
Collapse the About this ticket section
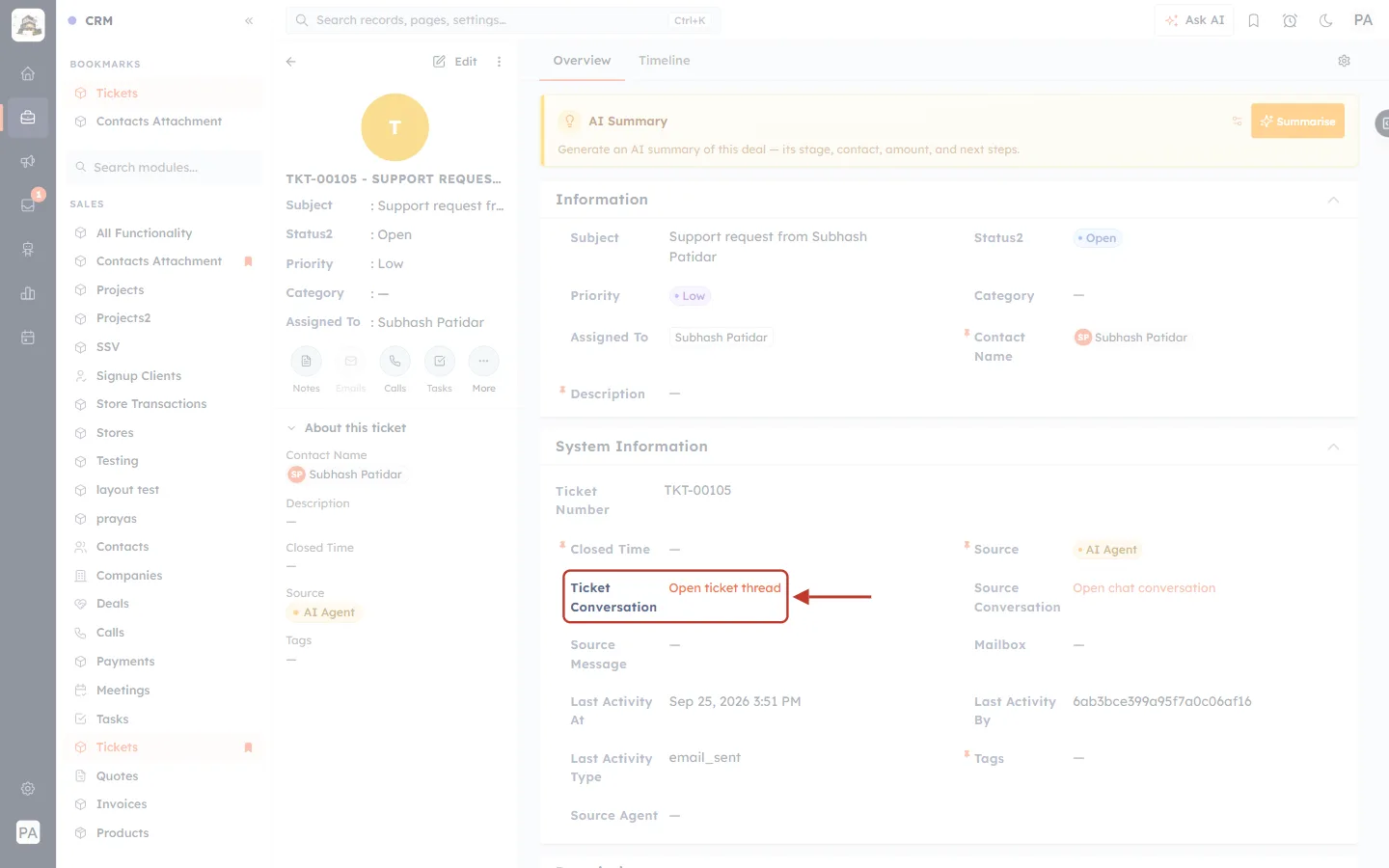[291, 428]
